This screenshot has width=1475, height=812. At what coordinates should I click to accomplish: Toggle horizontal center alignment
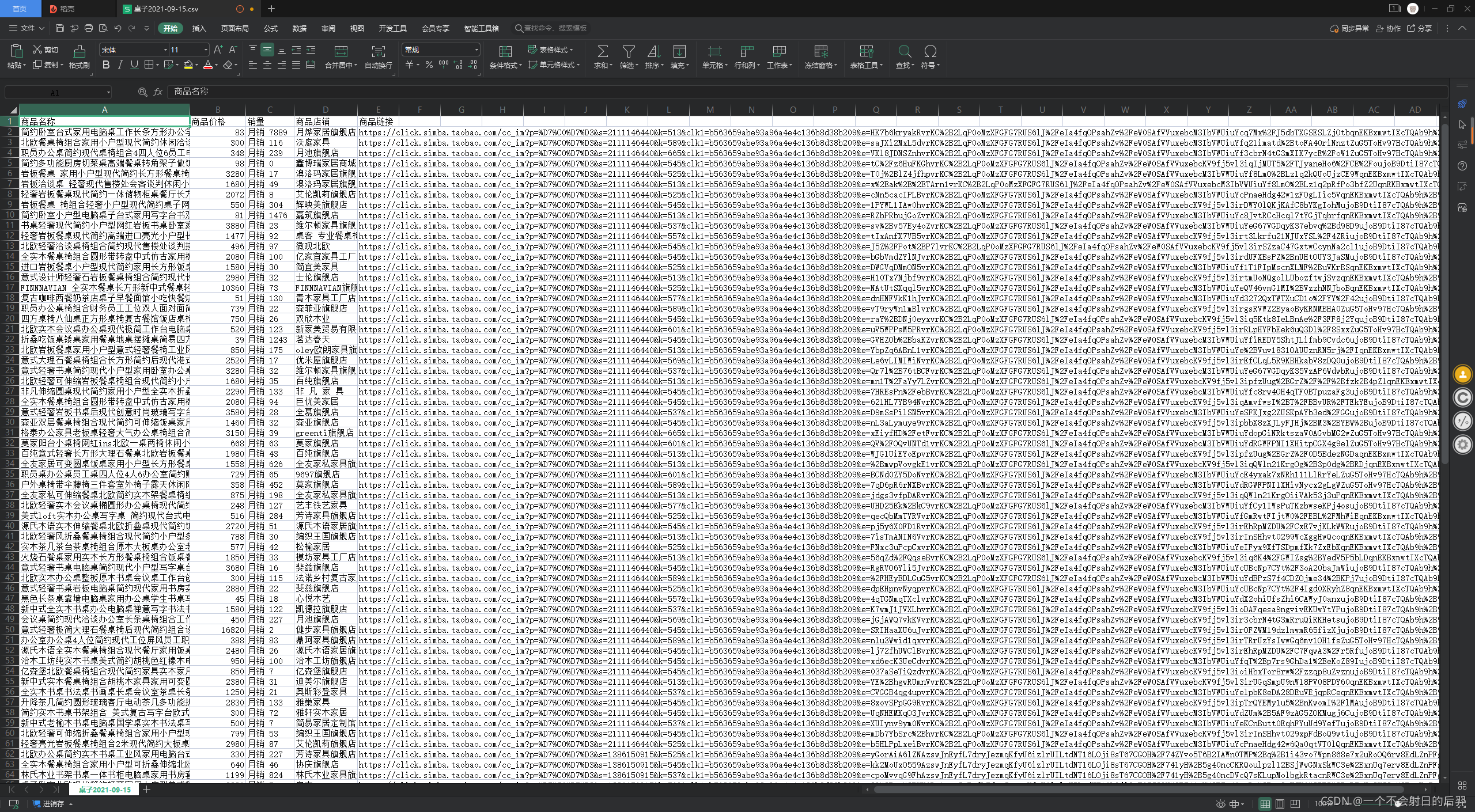click(267, 65)
